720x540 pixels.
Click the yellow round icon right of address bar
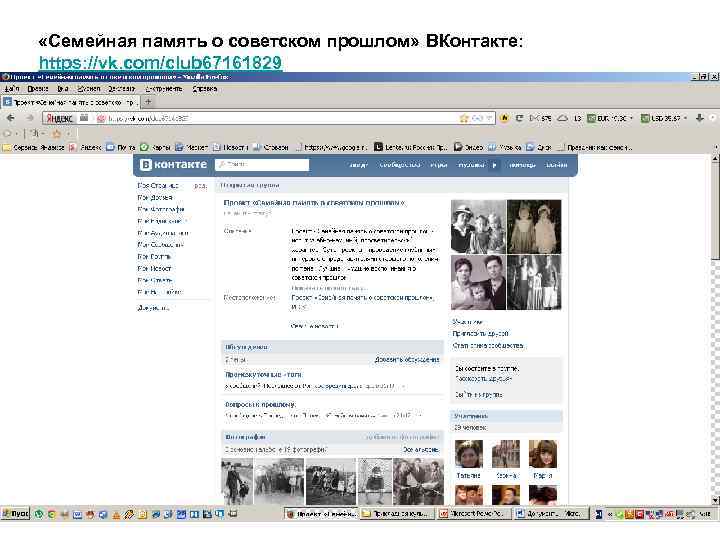click(x=504, y=118)
